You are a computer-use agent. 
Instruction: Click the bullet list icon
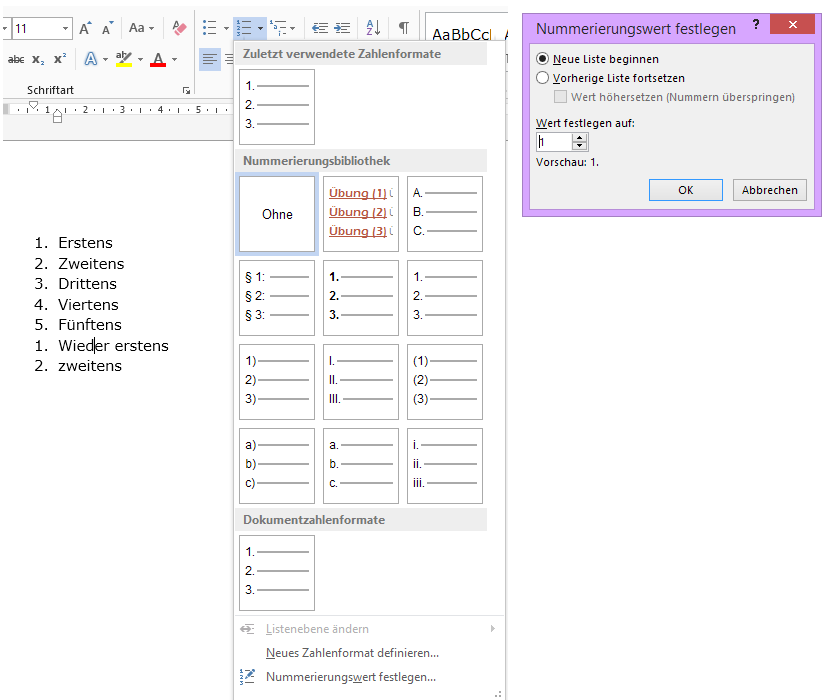point(209,28)
